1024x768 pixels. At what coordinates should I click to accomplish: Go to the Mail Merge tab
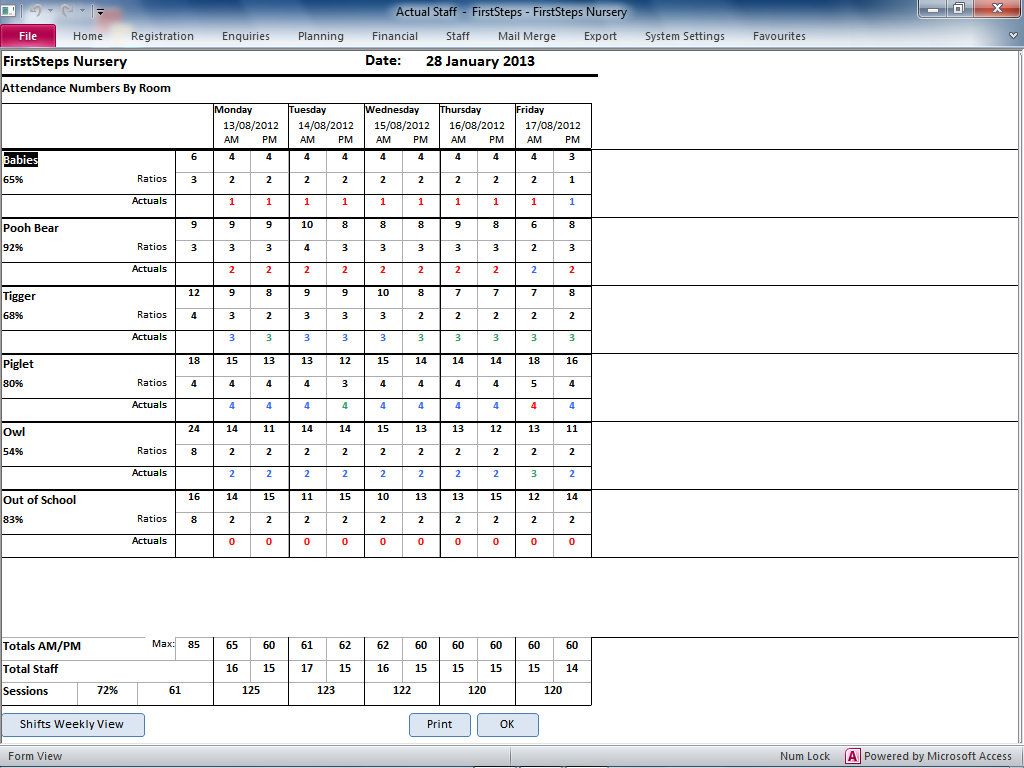coord(526,36)
